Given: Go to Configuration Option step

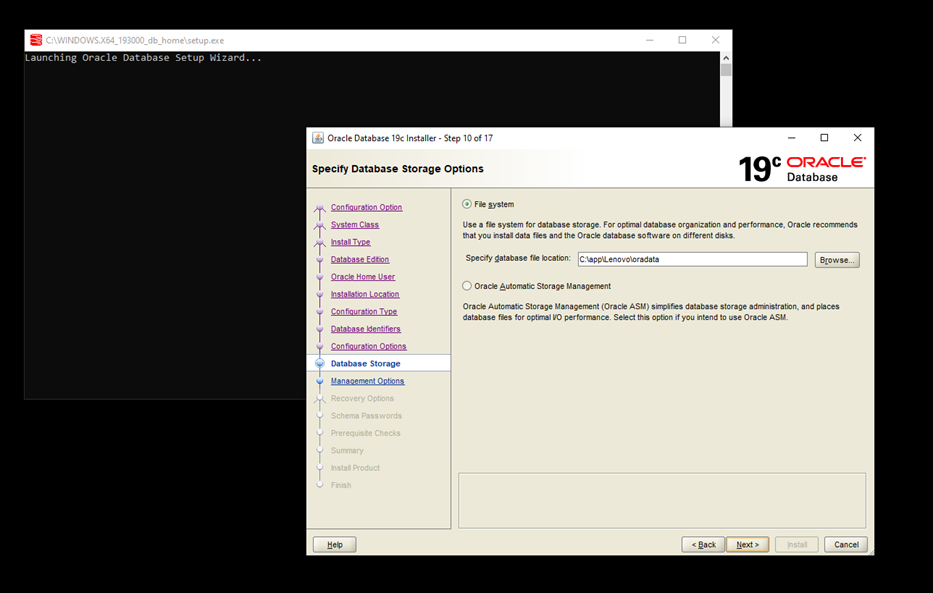Looking at the screenshot, I should point(367,207).
